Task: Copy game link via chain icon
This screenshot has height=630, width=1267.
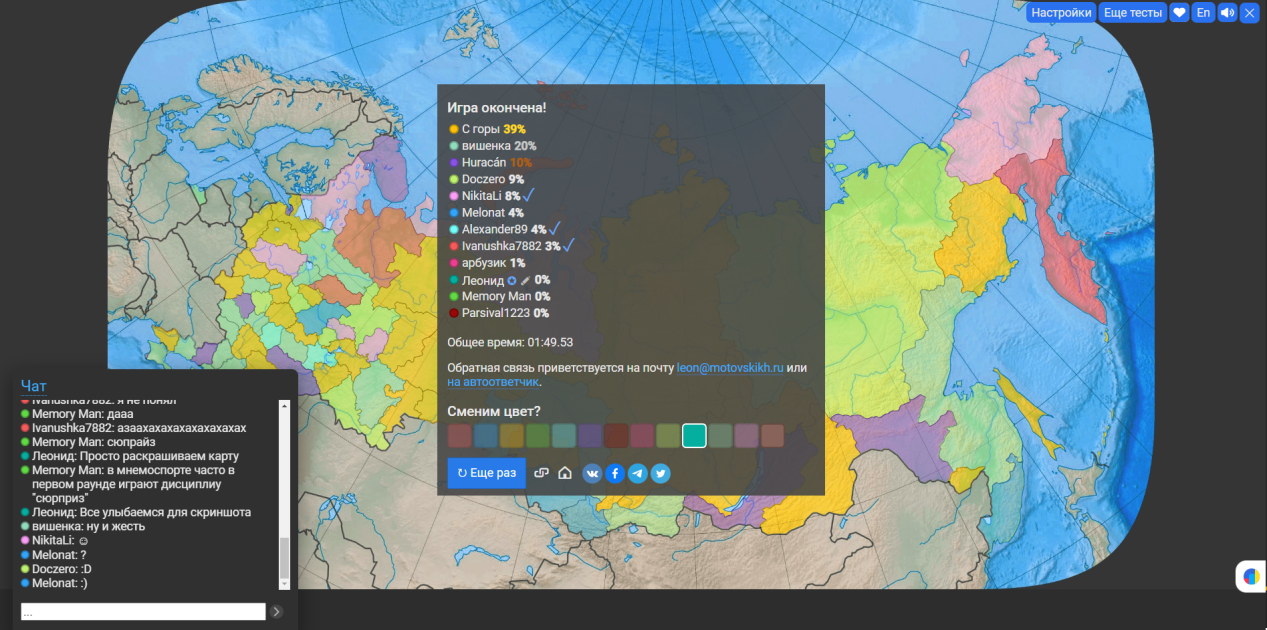Action: pos(542,473)
